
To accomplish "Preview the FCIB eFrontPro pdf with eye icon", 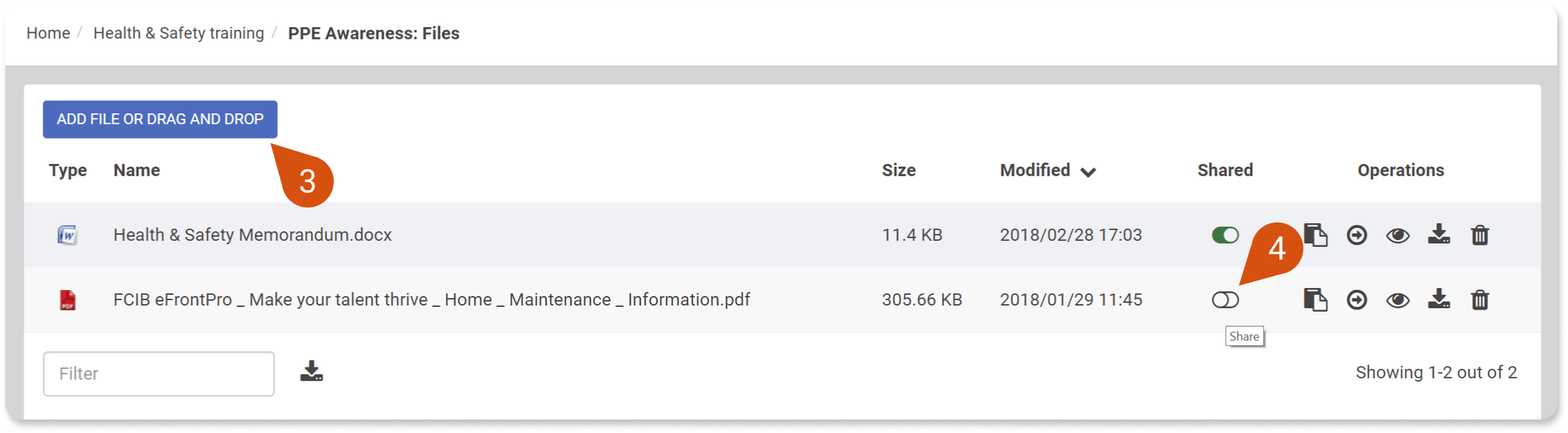I will click(1398, 300).
